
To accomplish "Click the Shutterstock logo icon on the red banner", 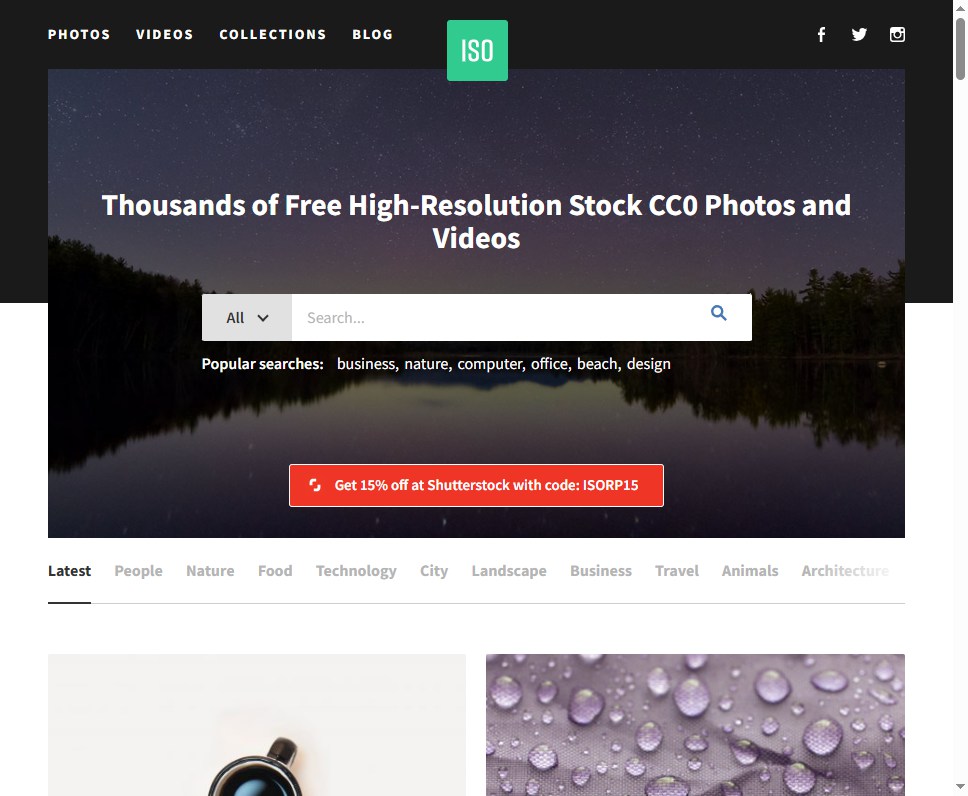I will coord(315,485).
